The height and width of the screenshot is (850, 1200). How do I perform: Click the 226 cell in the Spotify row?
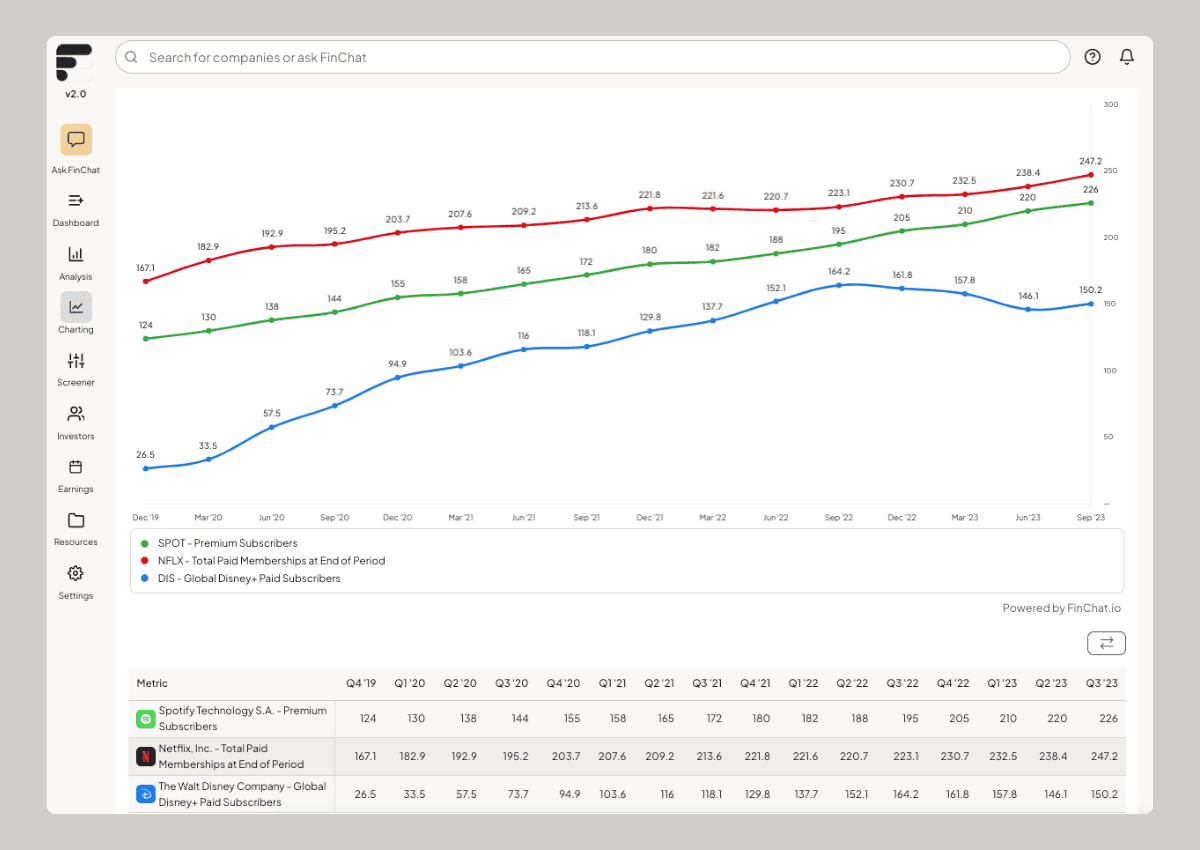pos(1108,719)
